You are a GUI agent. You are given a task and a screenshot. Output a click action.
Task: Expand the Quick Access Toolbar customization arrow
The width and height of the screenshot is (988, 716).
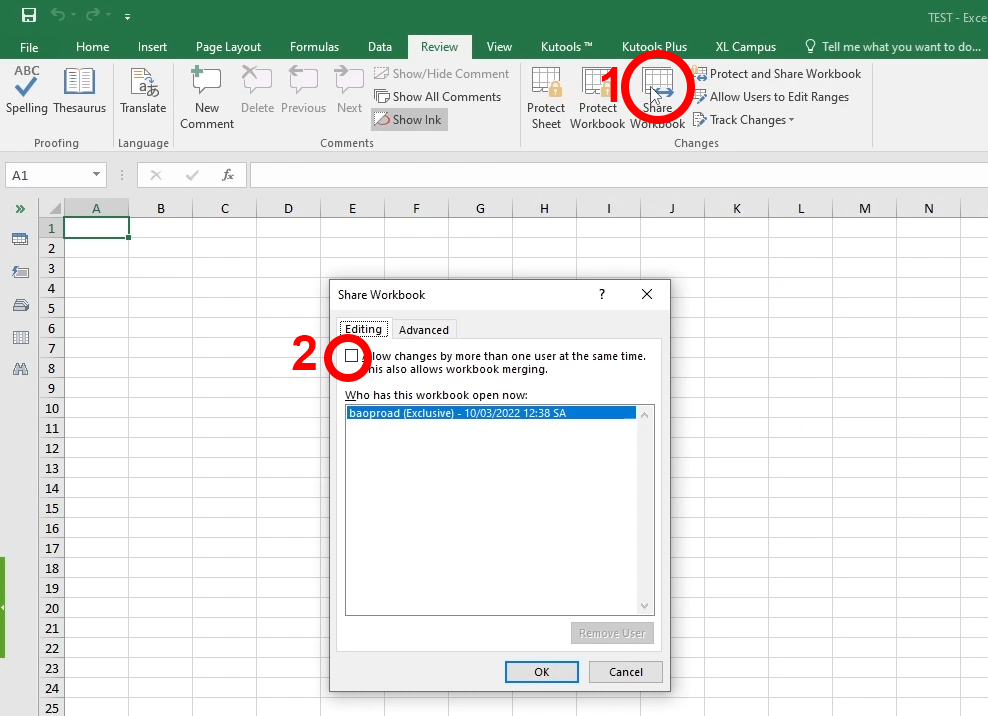[x=126, y=17]
